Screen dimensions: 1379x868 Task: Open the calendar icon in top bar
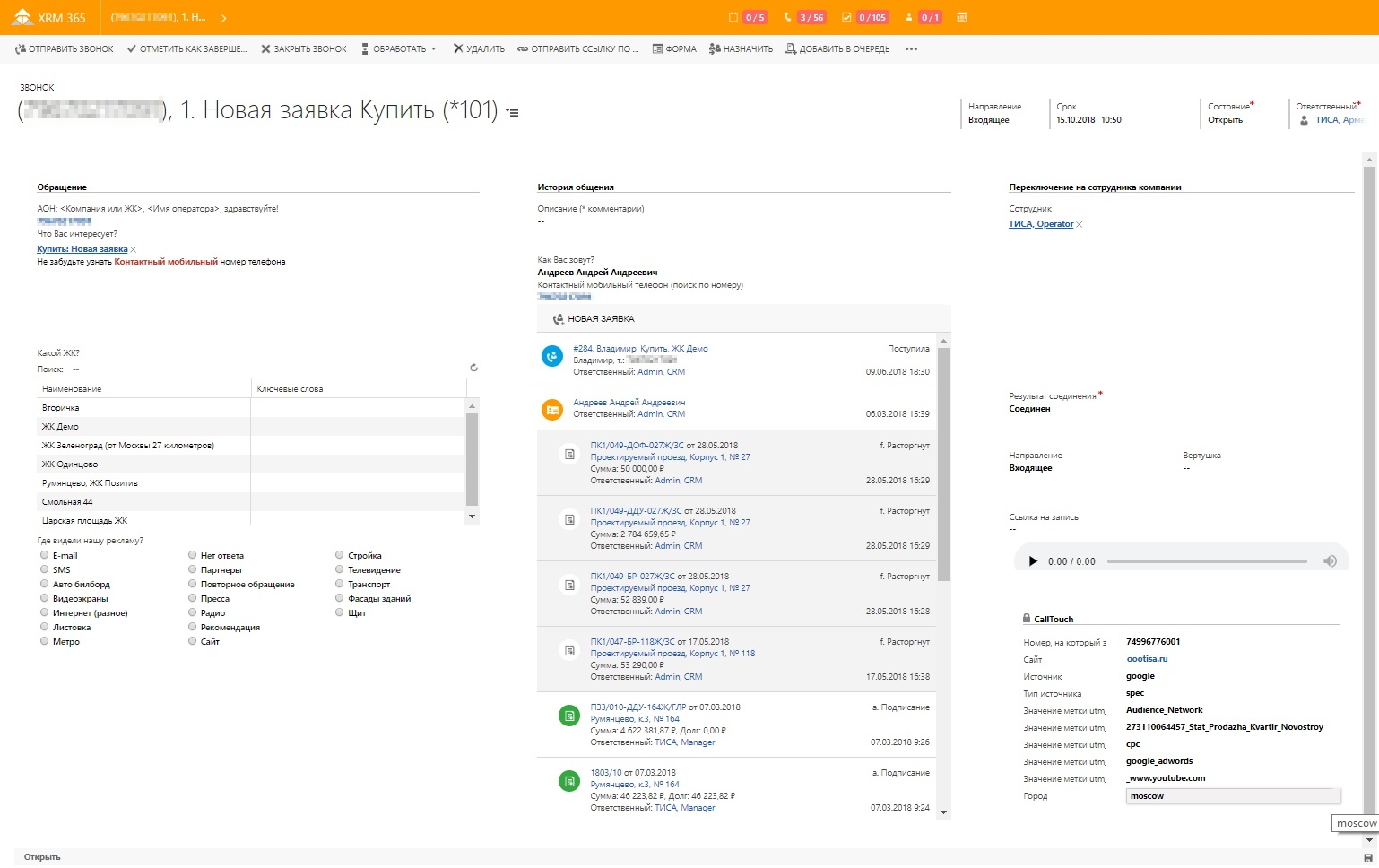(962, 17)
